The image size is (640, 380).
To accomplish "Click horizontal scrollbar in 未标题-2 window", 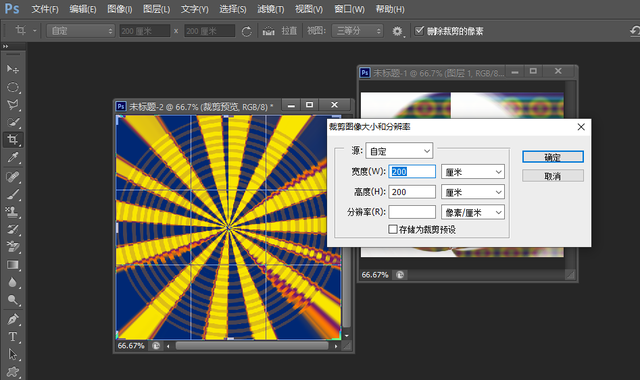I will click(252, 346).
